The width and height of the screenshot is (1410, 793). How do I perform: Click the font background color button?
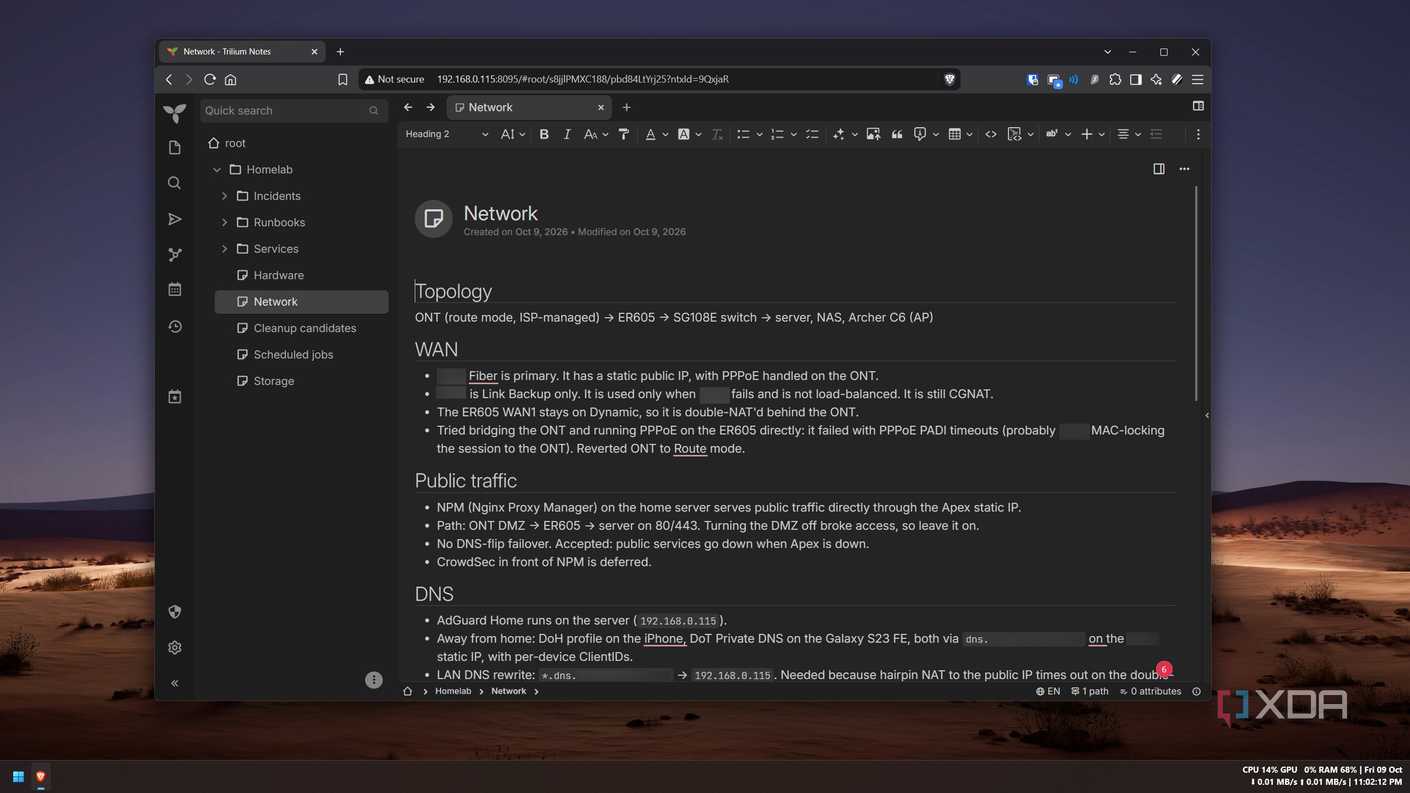click(x=684, y=134)
